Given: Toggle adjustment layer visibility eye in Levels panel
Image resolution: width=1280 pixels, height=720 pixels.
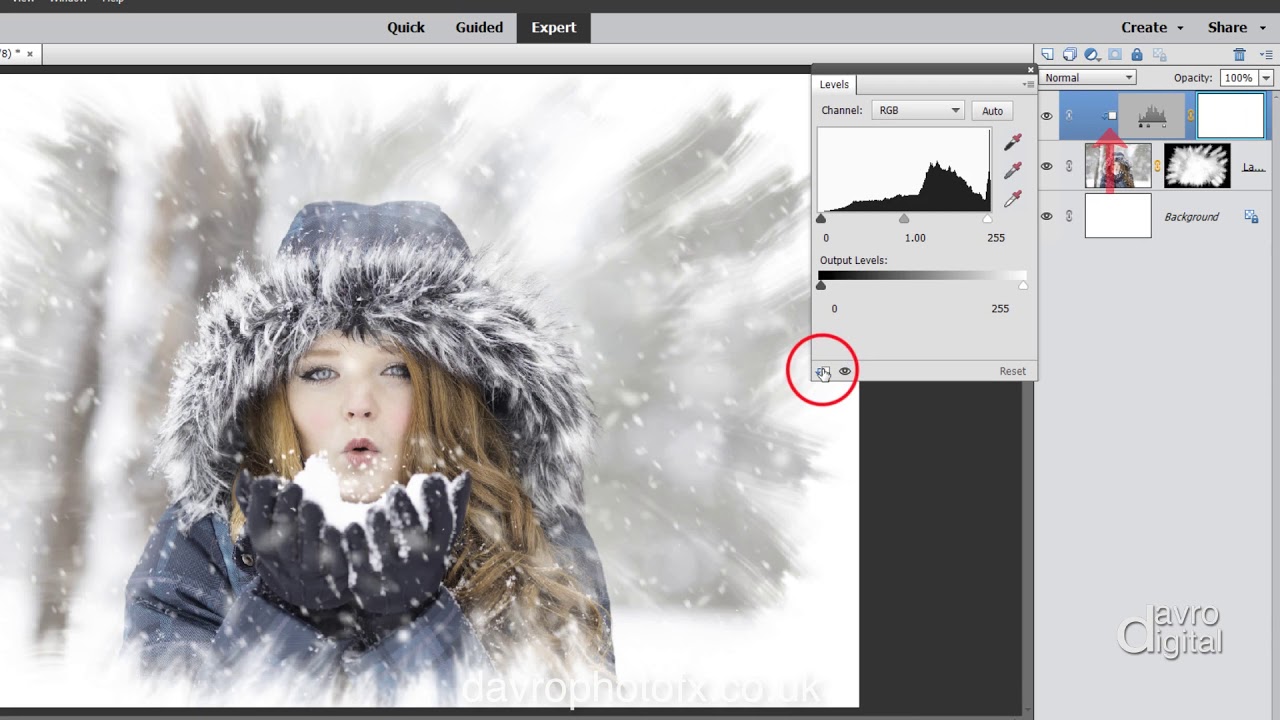Looking at the screenshot, I should pos(845,371).
